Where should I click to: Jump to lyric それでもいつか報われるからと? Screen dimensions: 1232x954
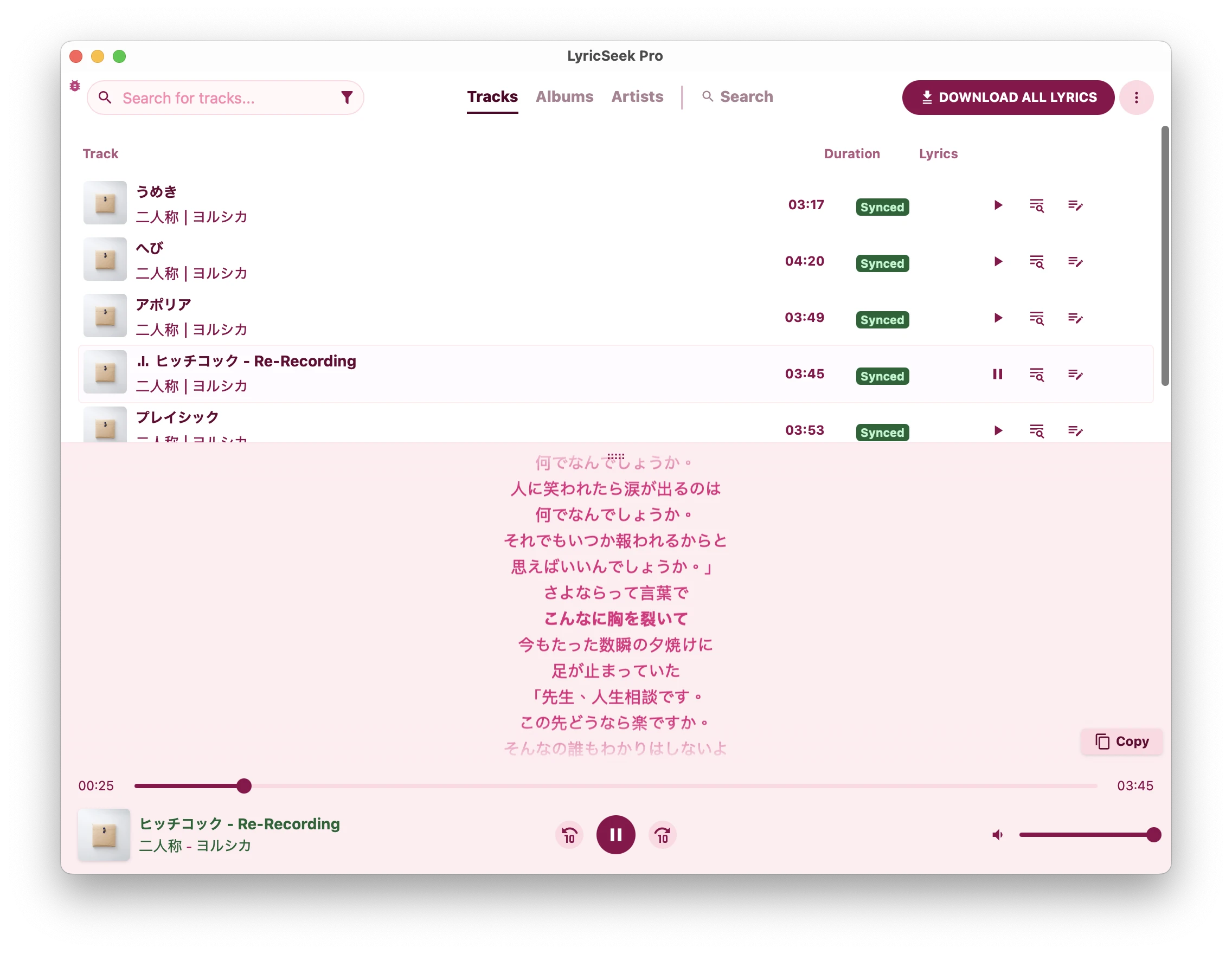coord(615,541)
